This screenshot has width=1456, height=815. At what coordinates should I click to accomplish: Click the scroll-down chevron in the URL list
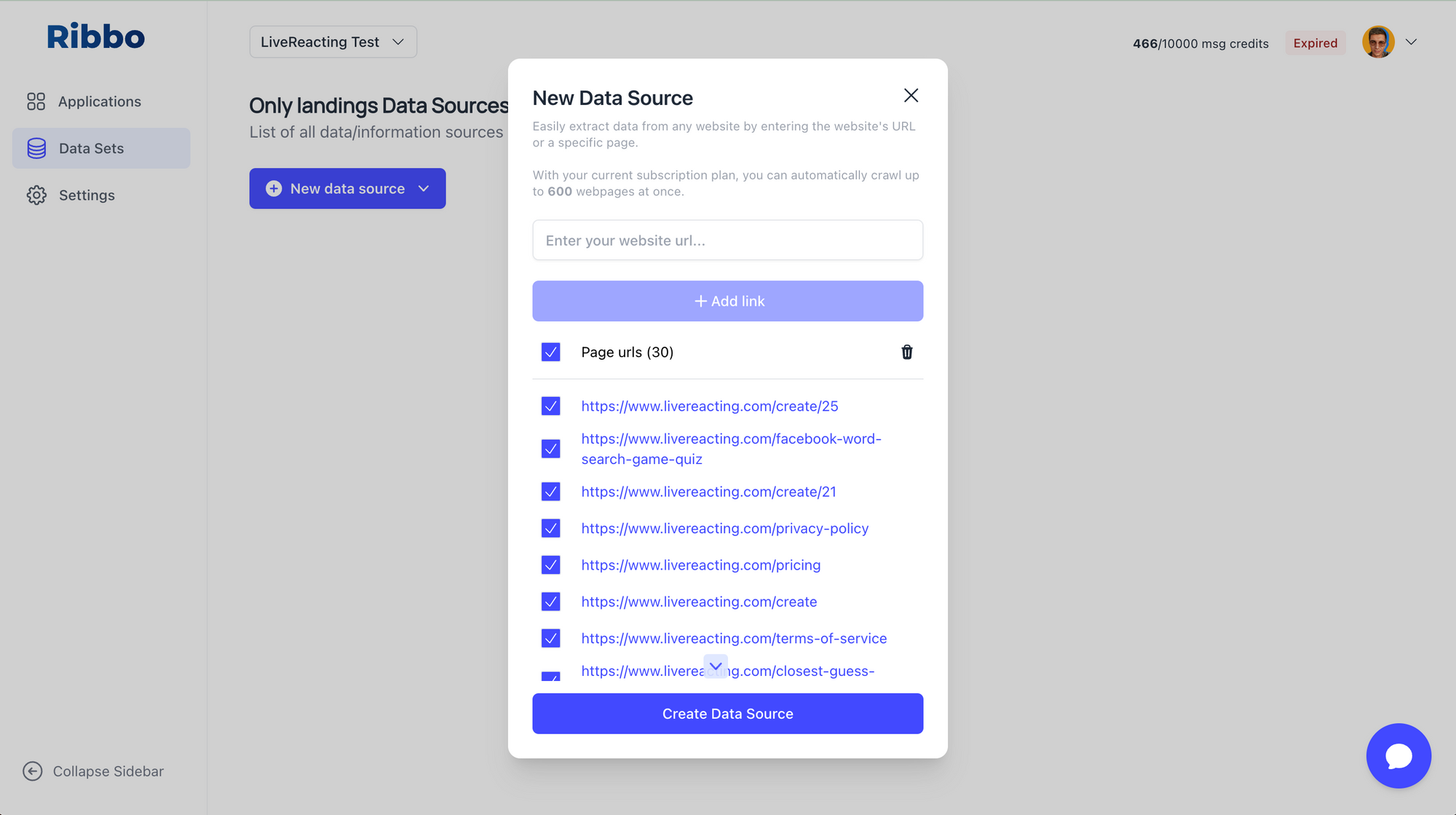click(x=716, y=666)
